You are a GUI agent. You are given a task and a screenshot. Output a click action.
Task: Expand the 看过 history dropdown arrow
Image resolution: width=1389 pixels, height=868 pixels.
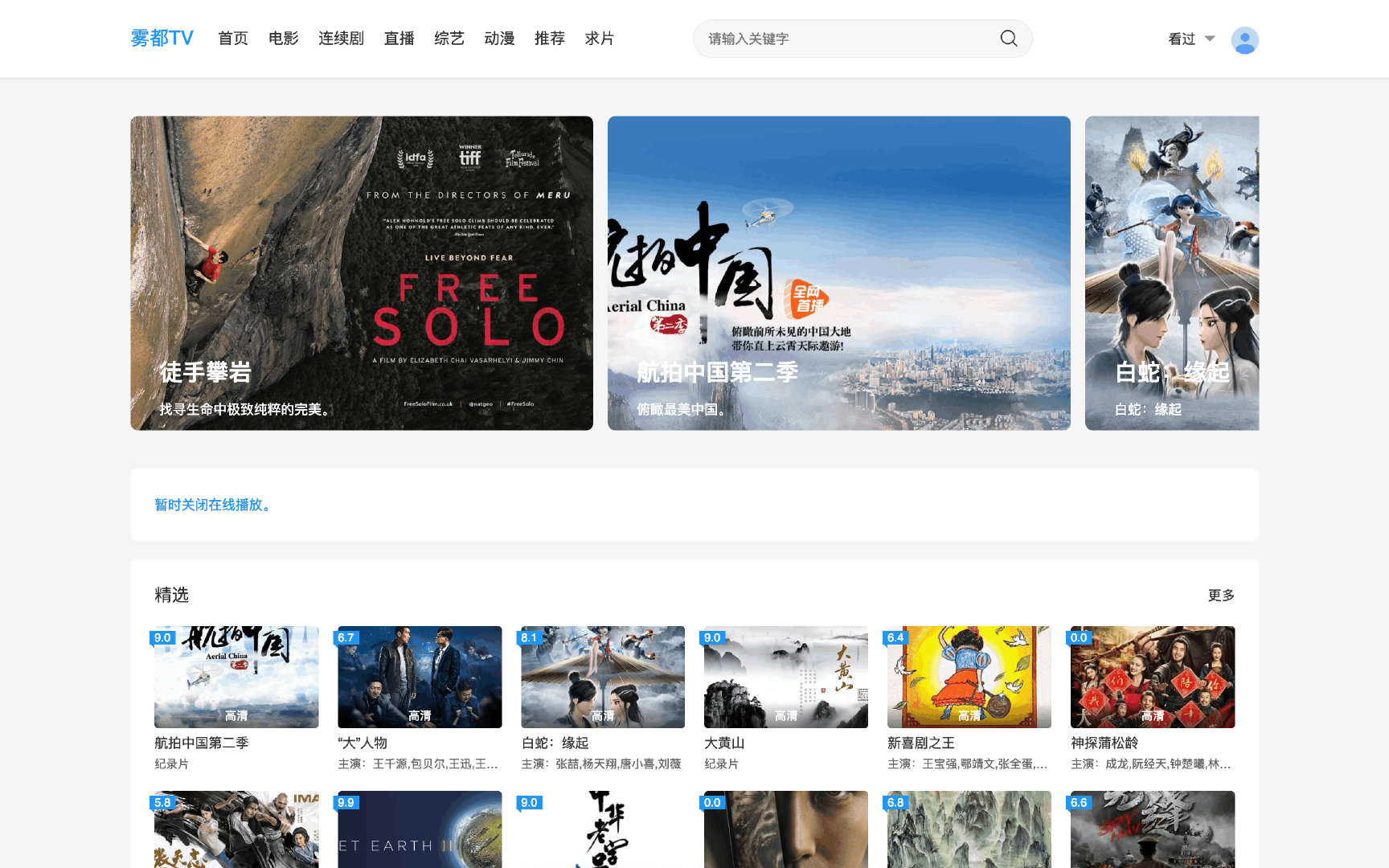point(1210,39)
